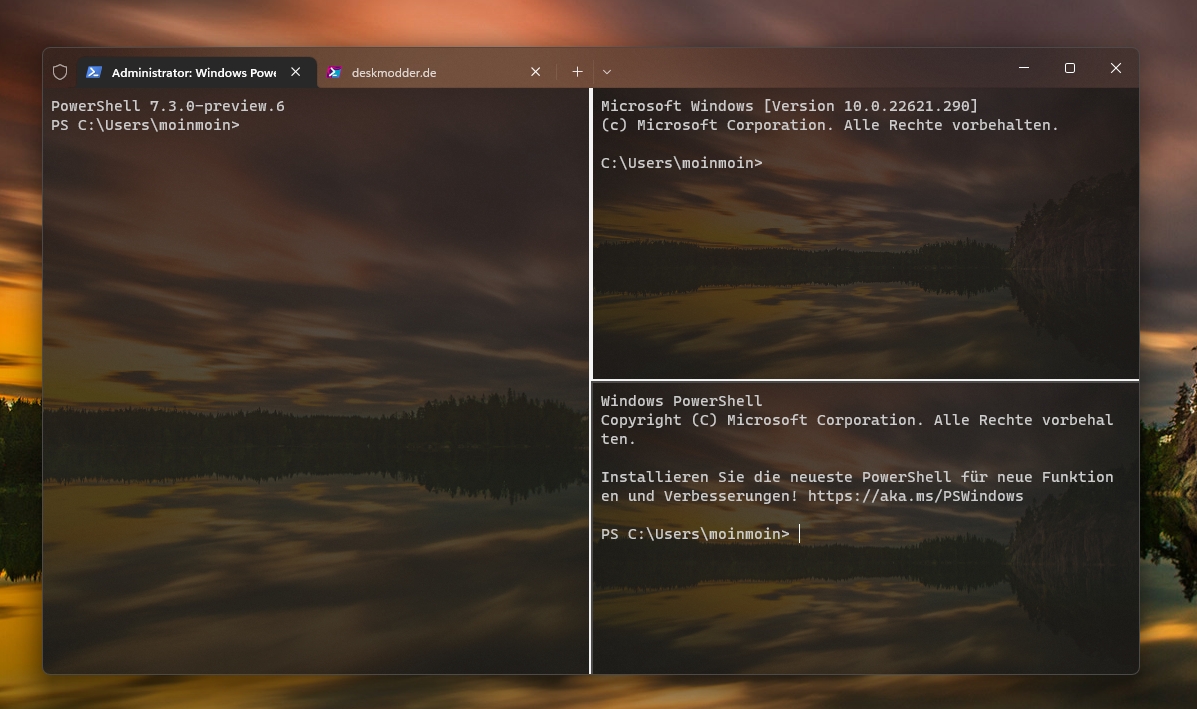Click the 'PS C:\Users\moinmoin>' prompt in left pane
Image resolution: width=1197 pixels, height=709 pixels.
[x=145, y=125]
